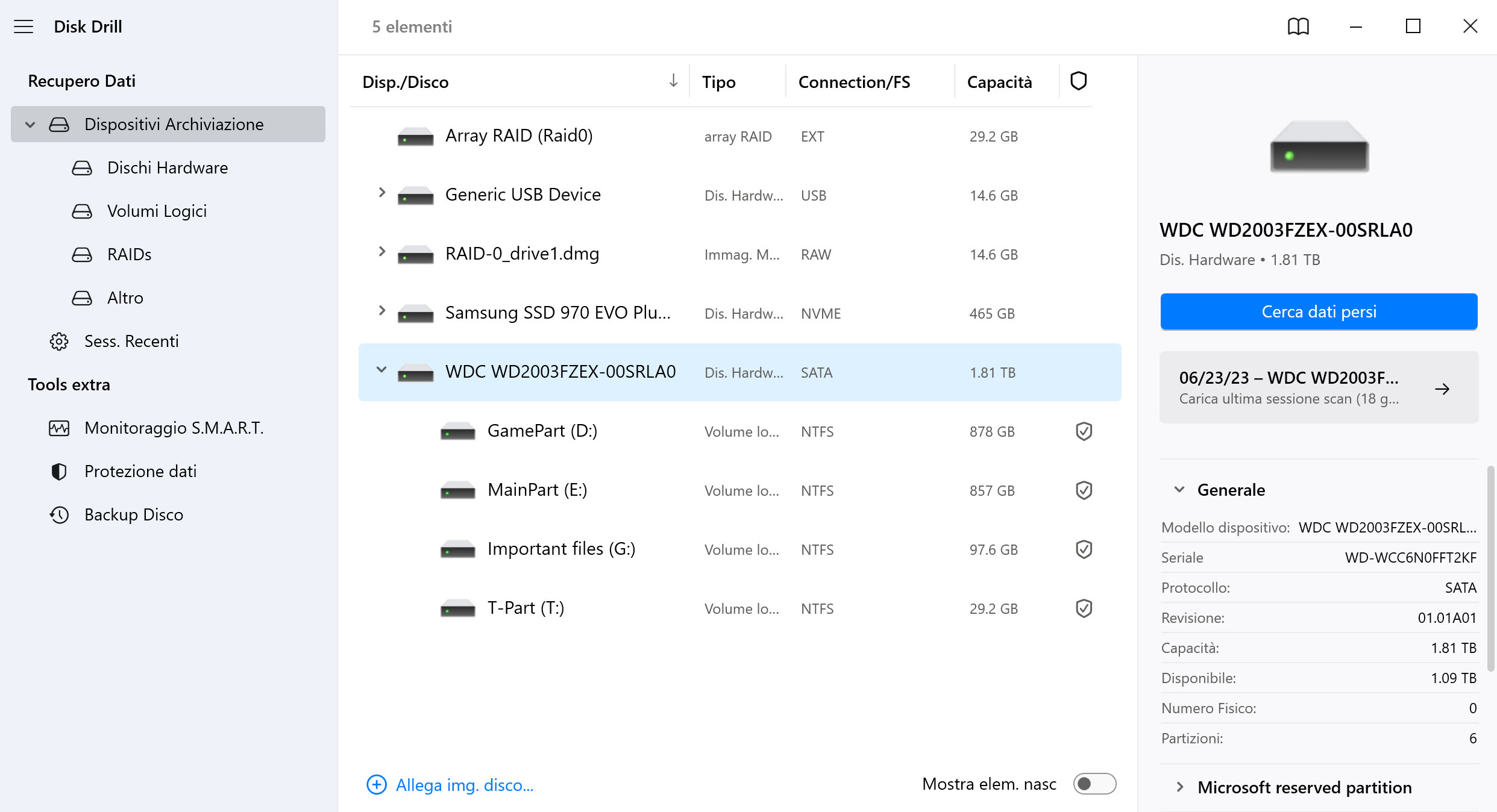Click the Tools extra heading
Viewport: 1497px width, 812px height.
69,384
